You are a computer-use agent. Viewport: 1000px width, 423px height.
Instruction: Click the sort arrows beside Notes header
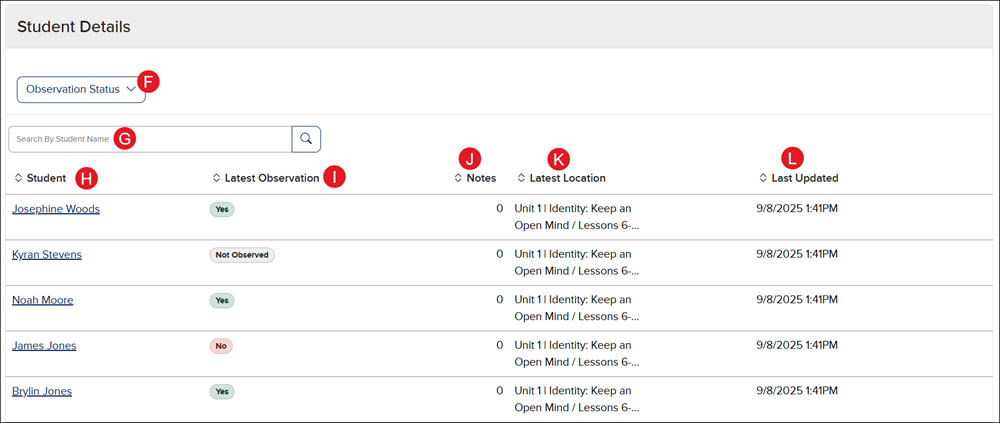[x=458, y=178]
